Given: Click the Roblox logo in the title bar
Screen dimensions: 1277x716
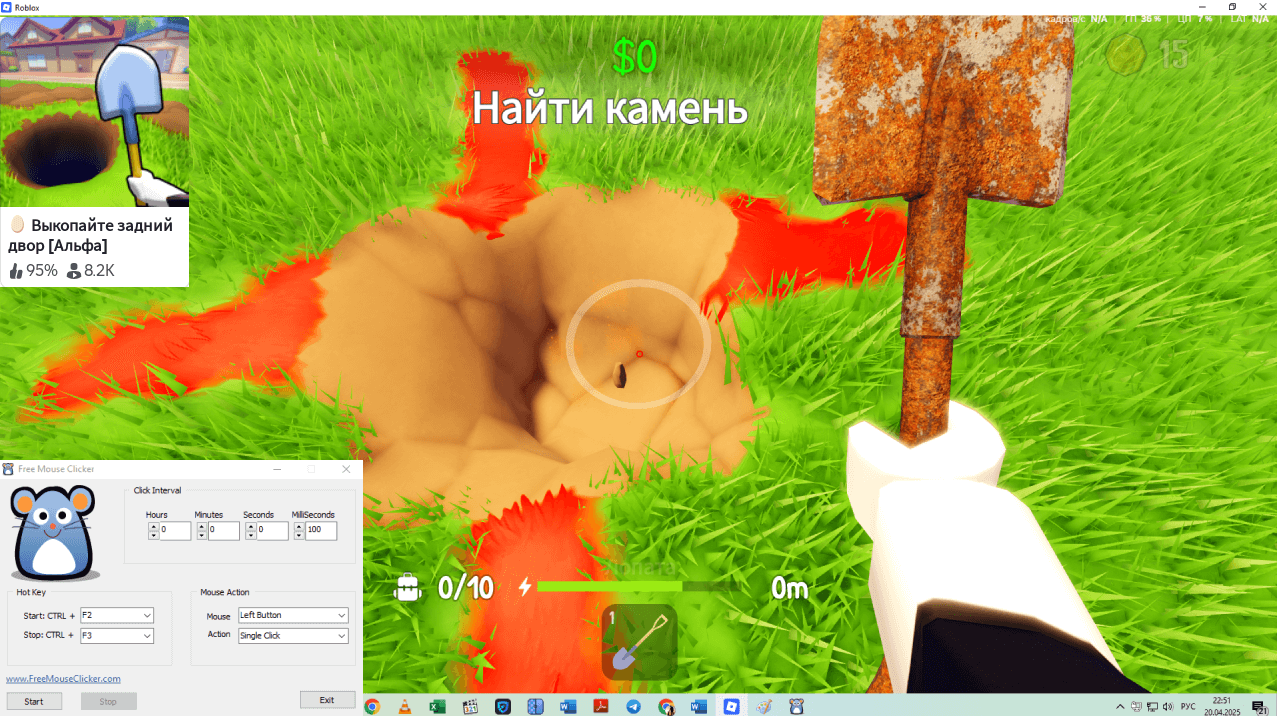Looking at the screenshot, I should 7,7.
